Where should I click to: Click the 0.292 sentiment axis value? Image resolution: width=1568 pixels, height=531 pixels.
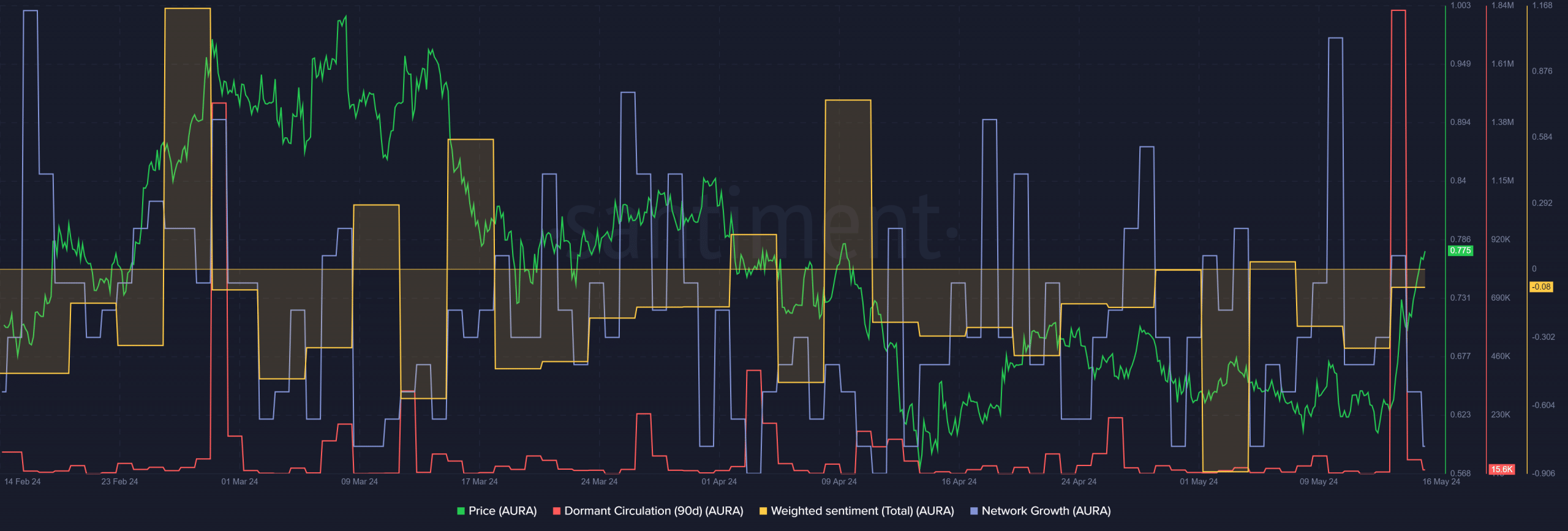(1542, 203)
